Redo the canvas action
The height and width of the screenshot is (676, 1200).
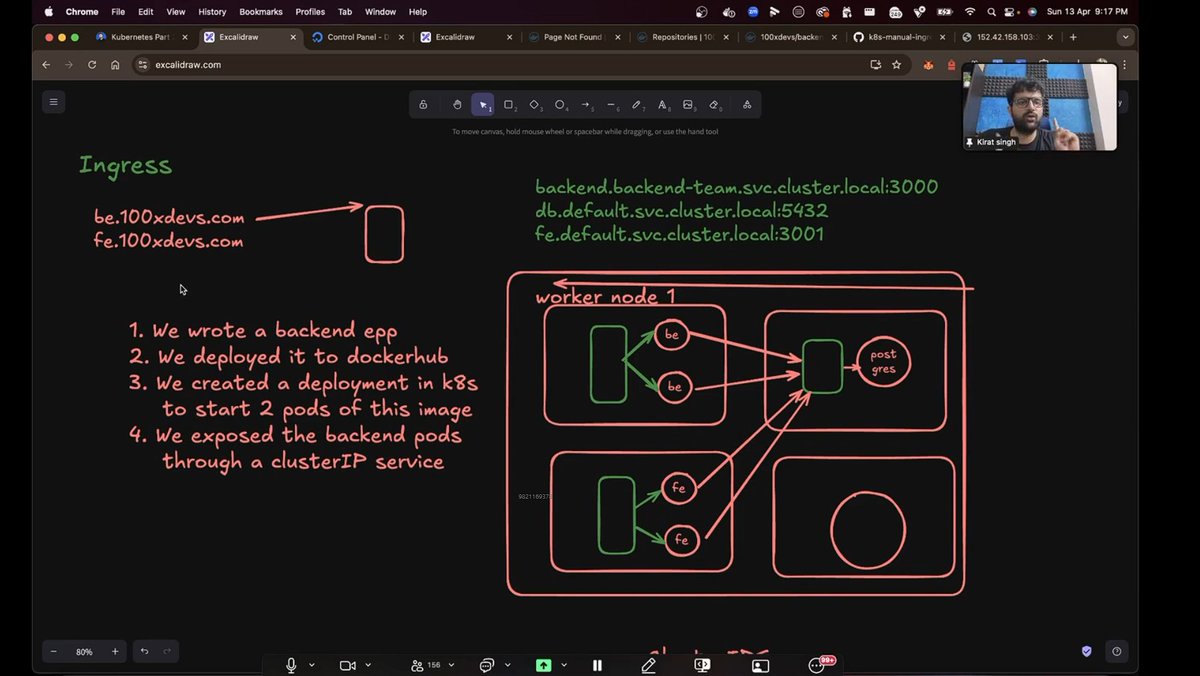[167, 651]
